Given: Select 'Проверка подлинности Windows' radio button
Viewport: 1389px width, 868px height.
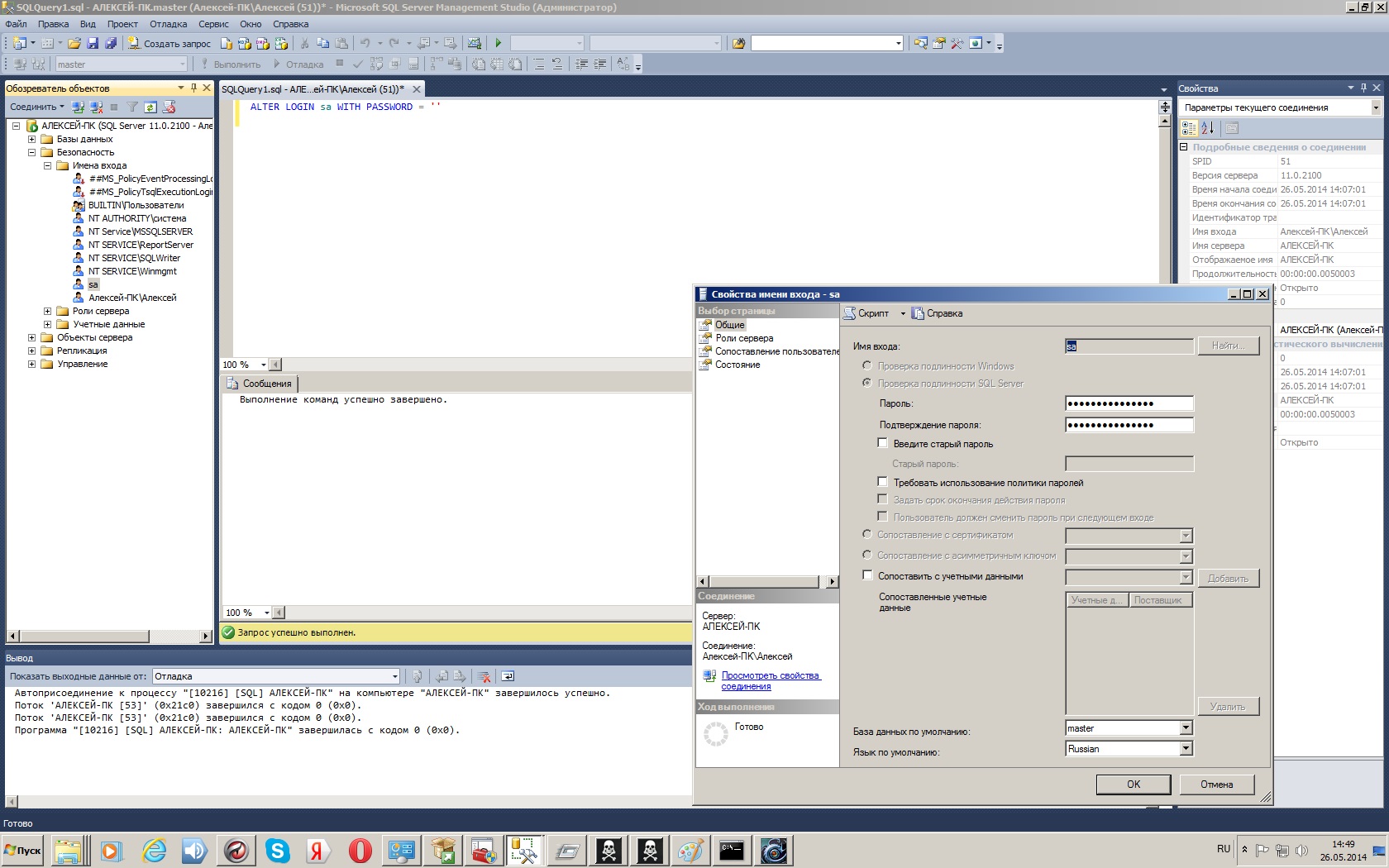Looking at the screenshot, I should 866,365.
